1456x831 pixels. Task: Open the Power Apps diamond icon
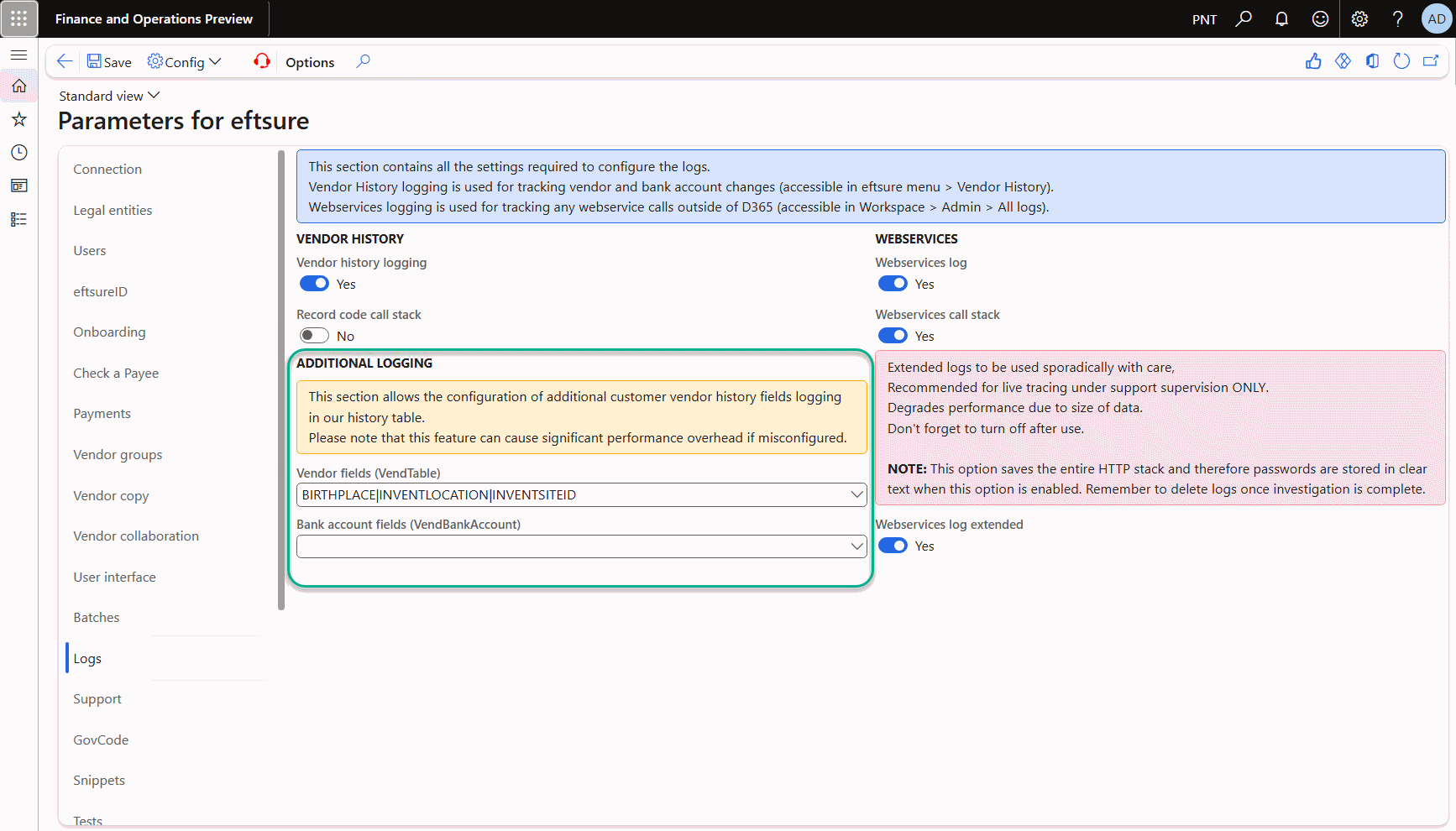[1343, 61]
